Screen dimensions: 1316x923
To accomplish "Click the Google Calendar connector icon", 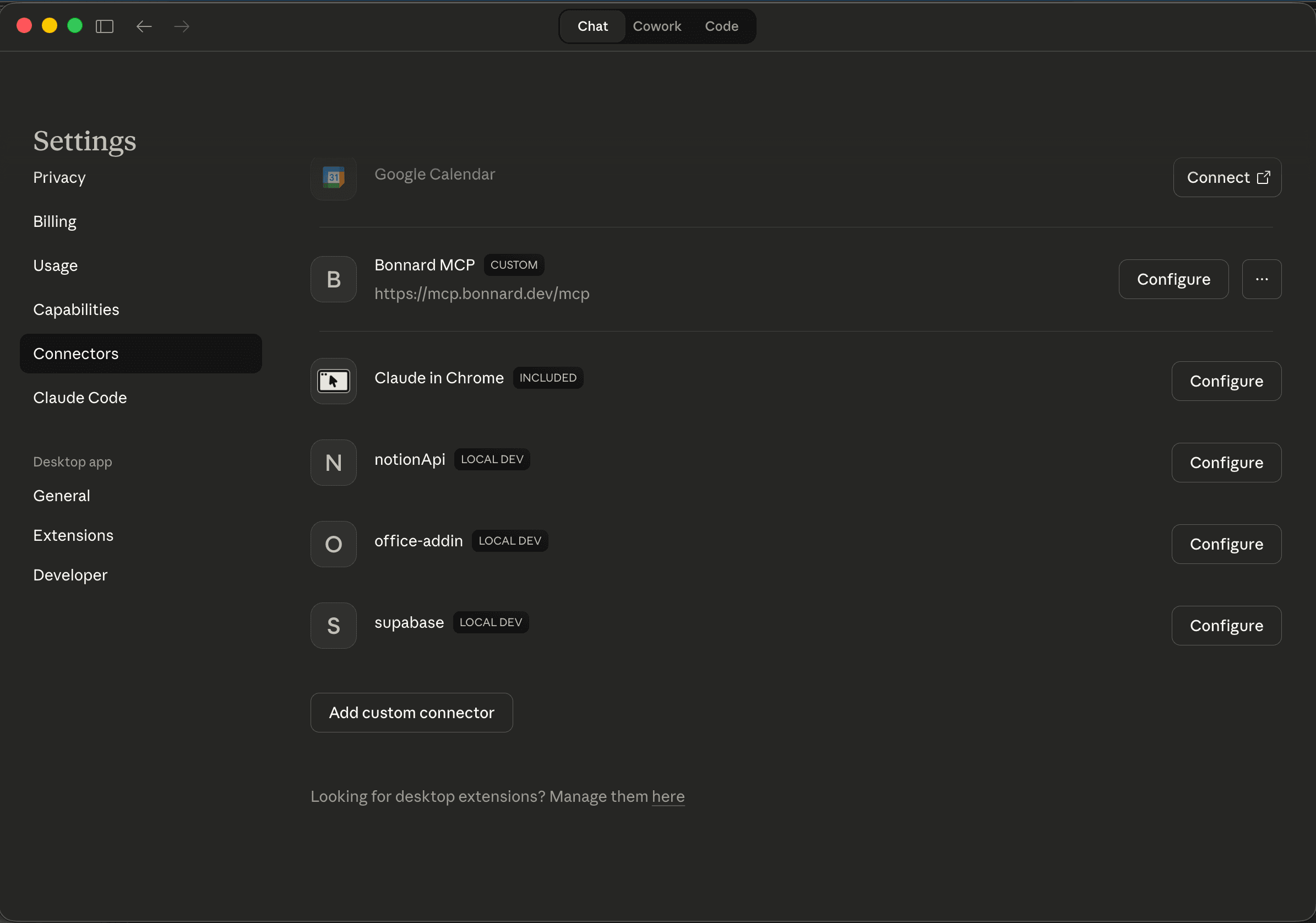I will (x=333, y=178).
